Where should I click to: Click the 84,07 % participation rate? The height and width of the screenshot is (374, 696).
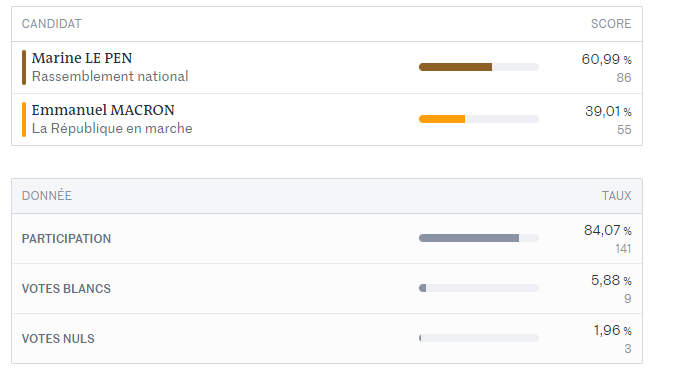[x=608, y=230]
